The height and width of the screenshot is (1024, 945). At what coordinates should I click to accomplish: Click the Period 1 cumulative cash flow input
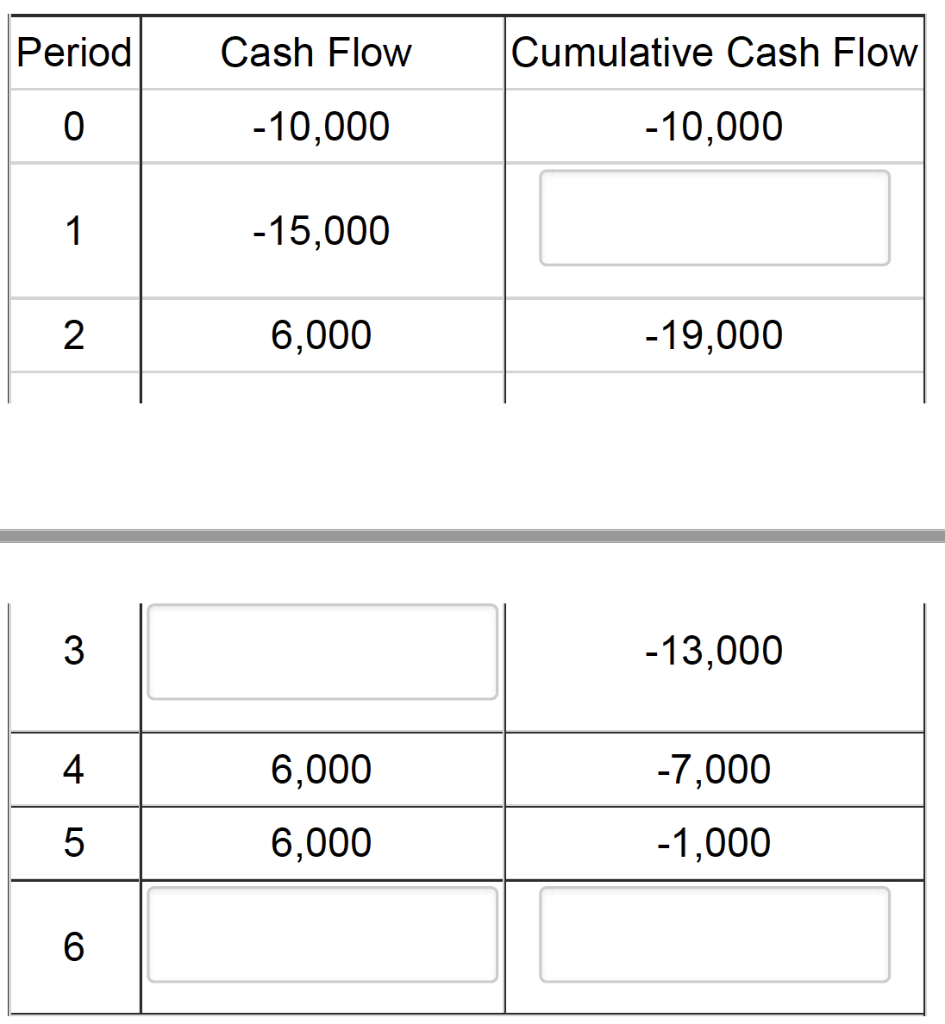click(x=714, y=218)
